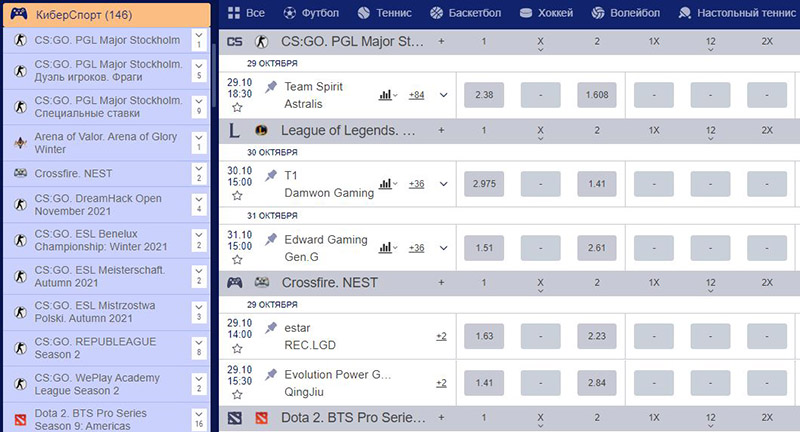This screenshot has height=432, width=800.
Task: Expand markets dropdown for T1 match
Action: click(444, 184)
